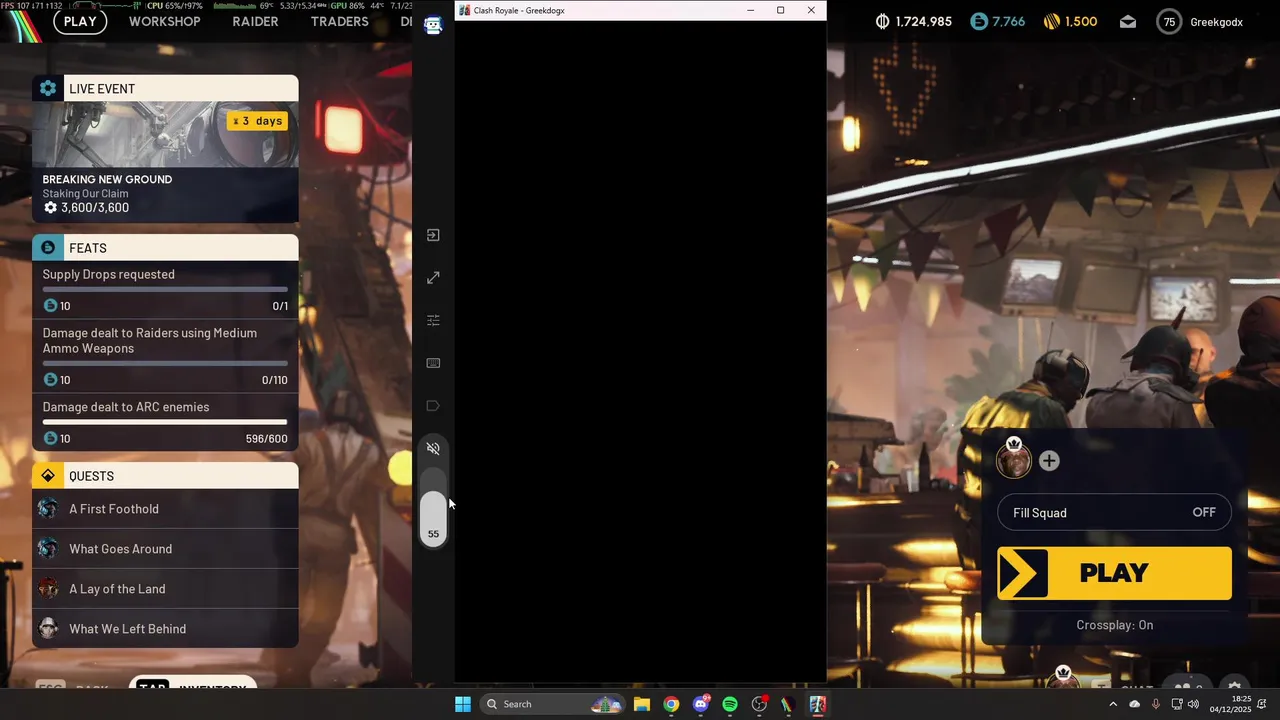The width and height of the screenshot is (1280, 720).
Task: Click the yellow PLAY button
Action: pos(1114,573)
